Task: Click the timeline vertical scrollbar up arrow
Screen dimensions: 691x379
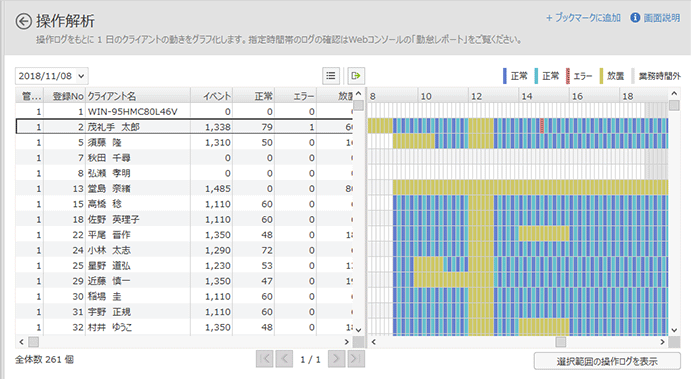Action: (674, 93)
